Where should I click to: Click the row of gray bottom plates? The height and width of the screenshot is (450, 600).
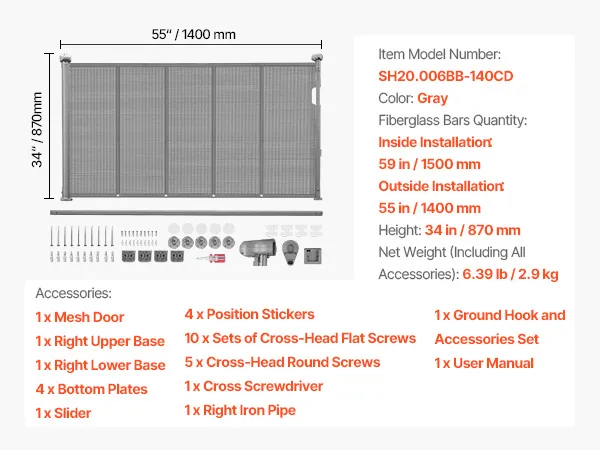tap(149, 256)
